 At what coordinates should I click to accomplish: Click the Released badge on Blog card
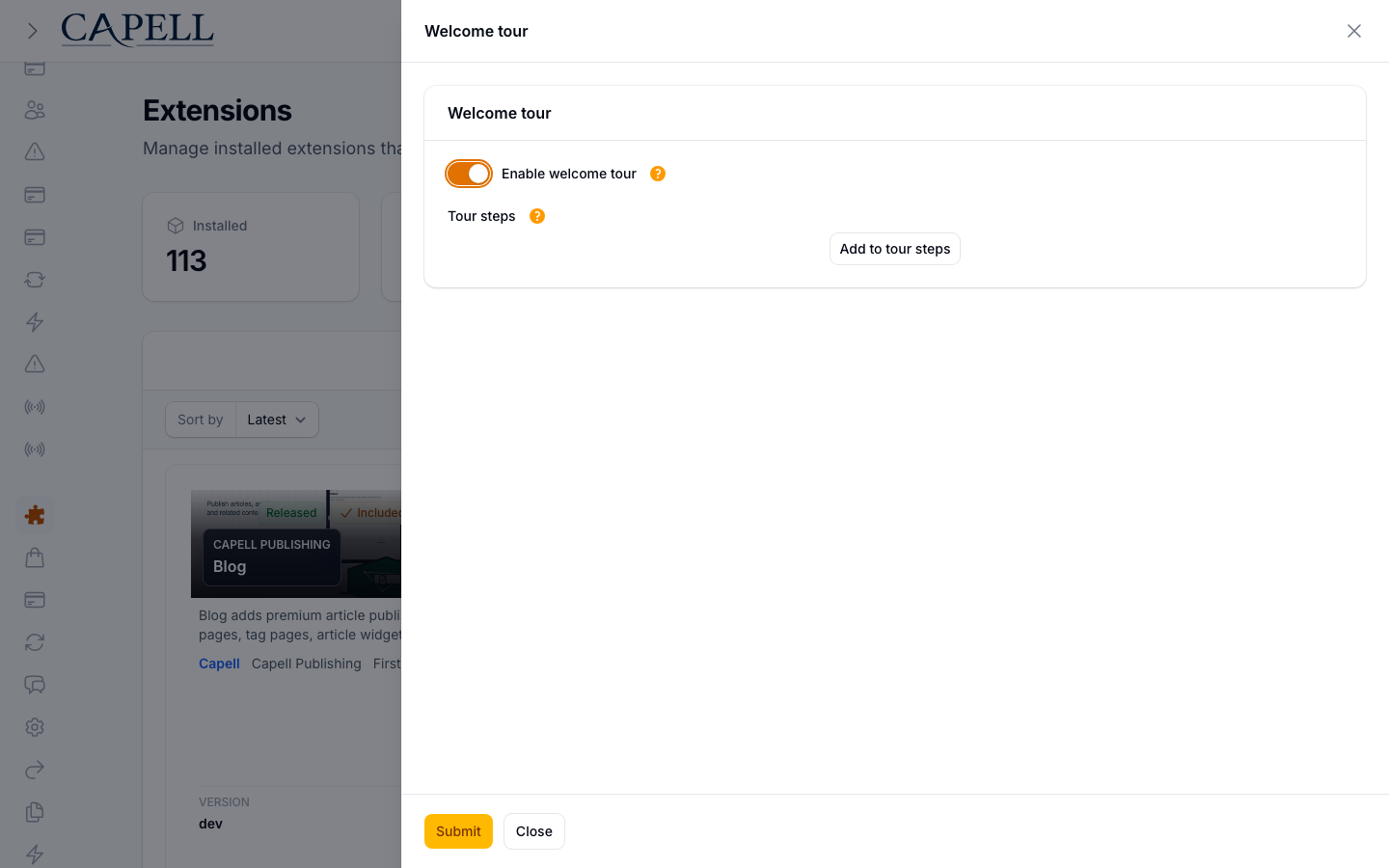click(291, 513)
